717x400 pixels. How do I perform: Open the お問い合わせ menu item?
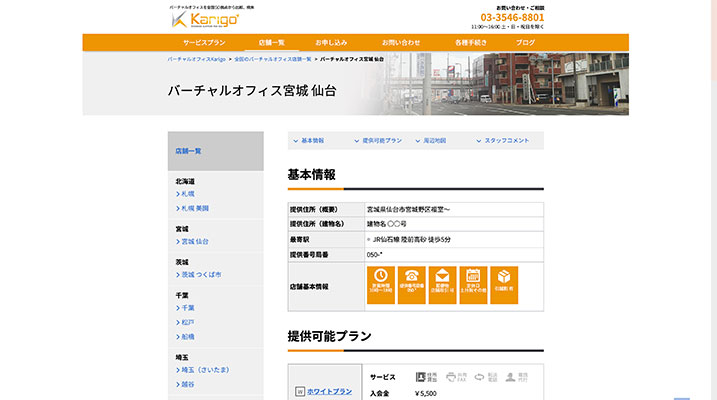(x=401, y=43)
